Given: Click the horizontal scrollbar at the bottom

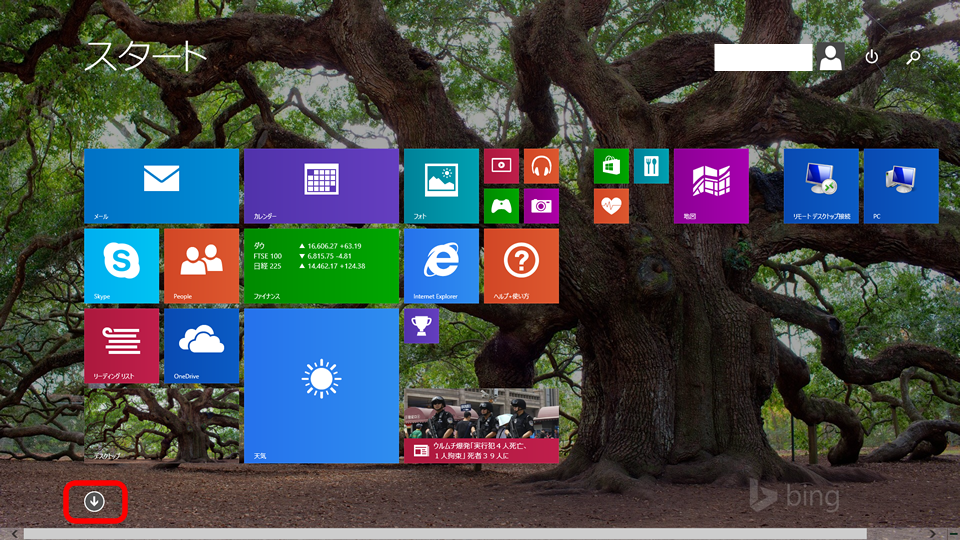Looking at the screenshot, I should [480, 534].
